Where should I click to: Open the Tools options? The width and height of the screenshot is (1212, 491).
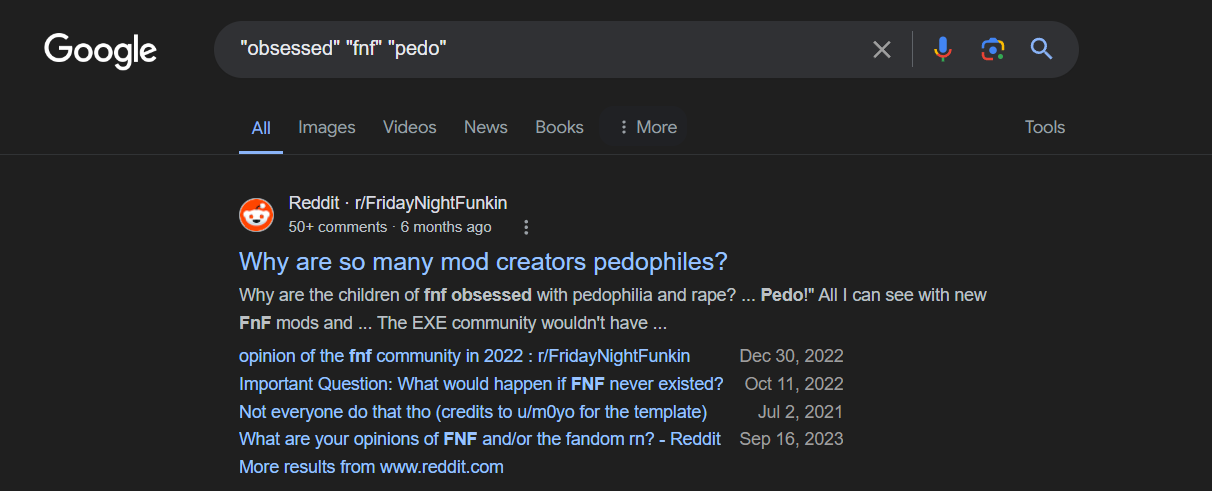(x=1044, y=127)
